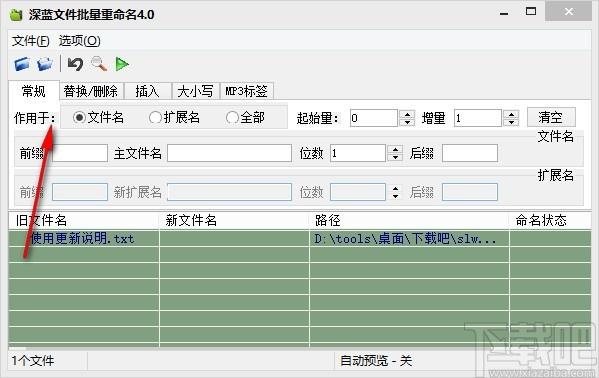Increase the 增量 value with up arrow
This screenshot has width=599, height=378.
[x=511, y=114]
